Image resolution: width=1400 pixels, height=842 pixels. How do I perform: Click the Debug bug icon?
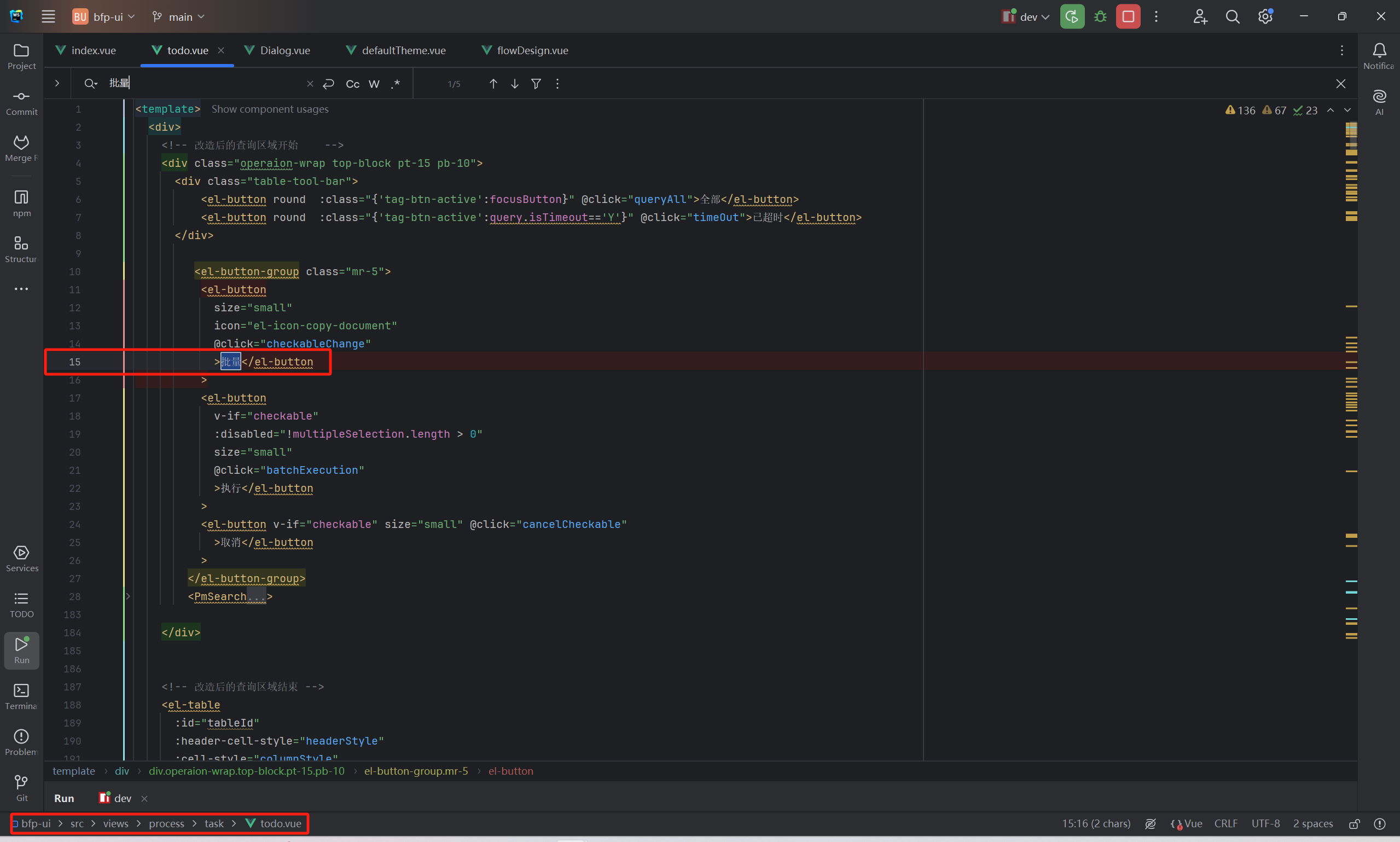tap(1100, 16)
